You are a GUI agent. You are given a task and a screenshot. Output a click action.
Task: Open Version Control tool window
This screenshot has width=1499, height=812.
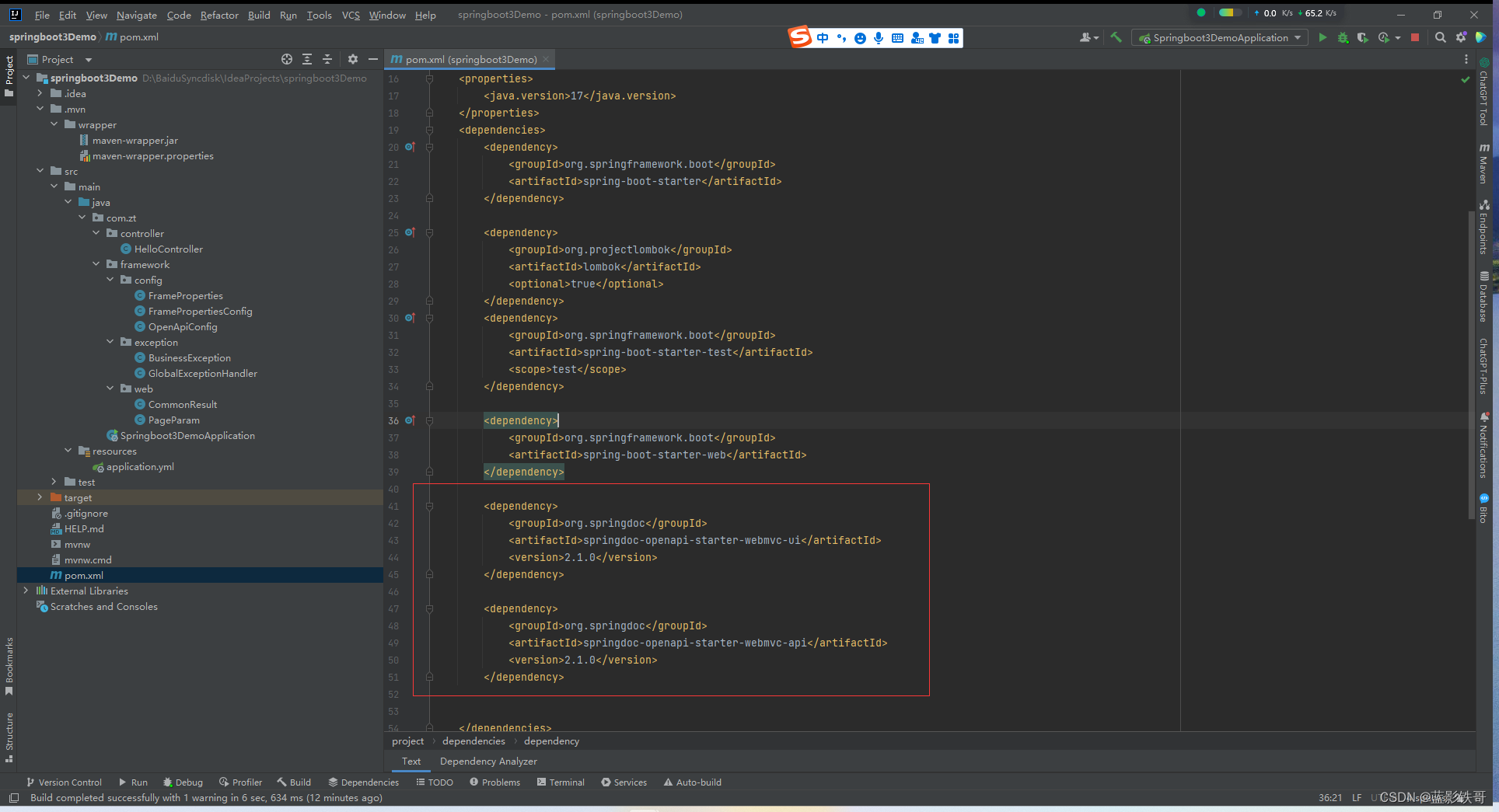(x=64, y=782)
